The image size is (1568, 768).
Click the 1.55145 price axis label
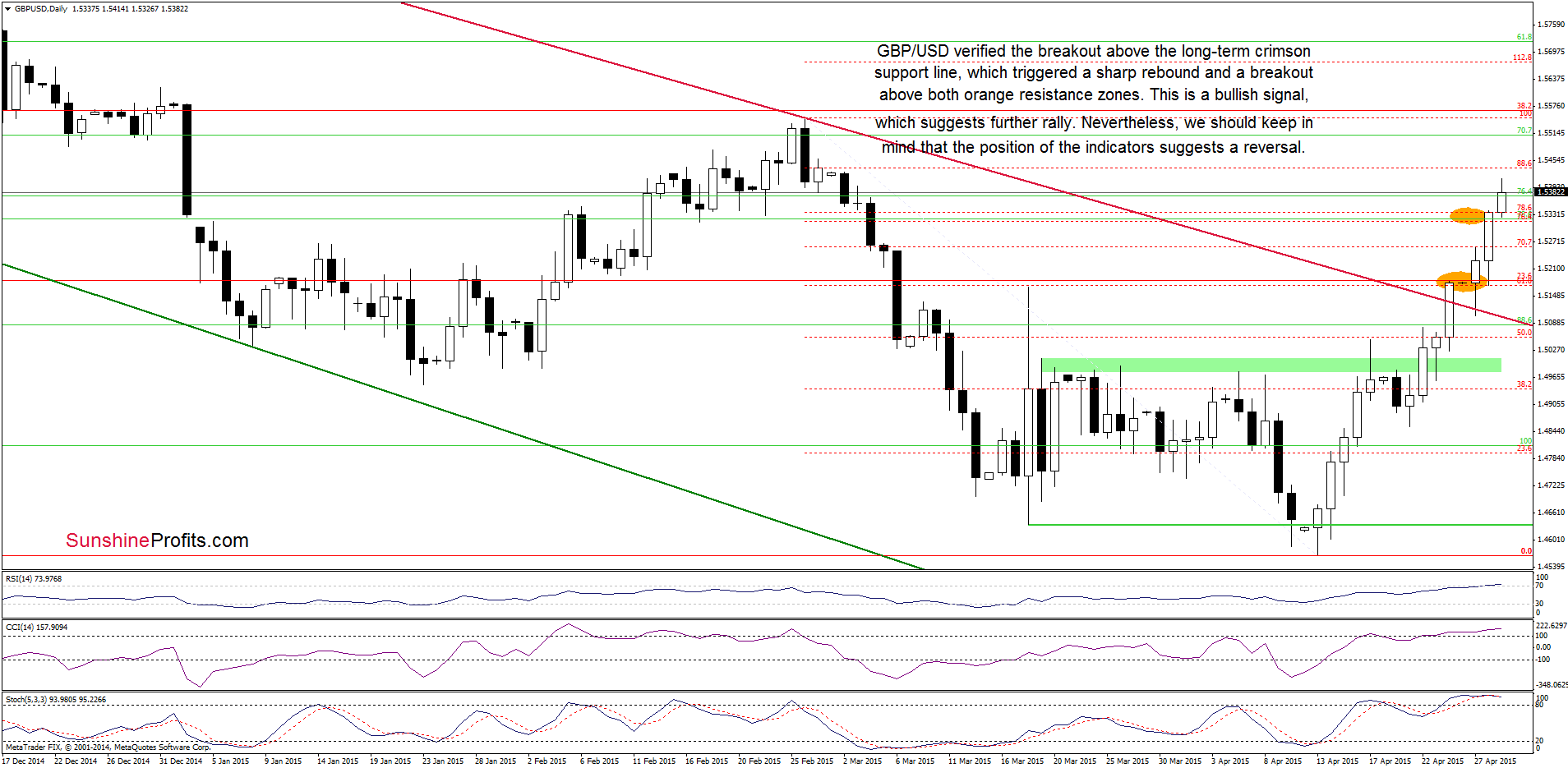pyautogui.click(x=1551, y=133)
